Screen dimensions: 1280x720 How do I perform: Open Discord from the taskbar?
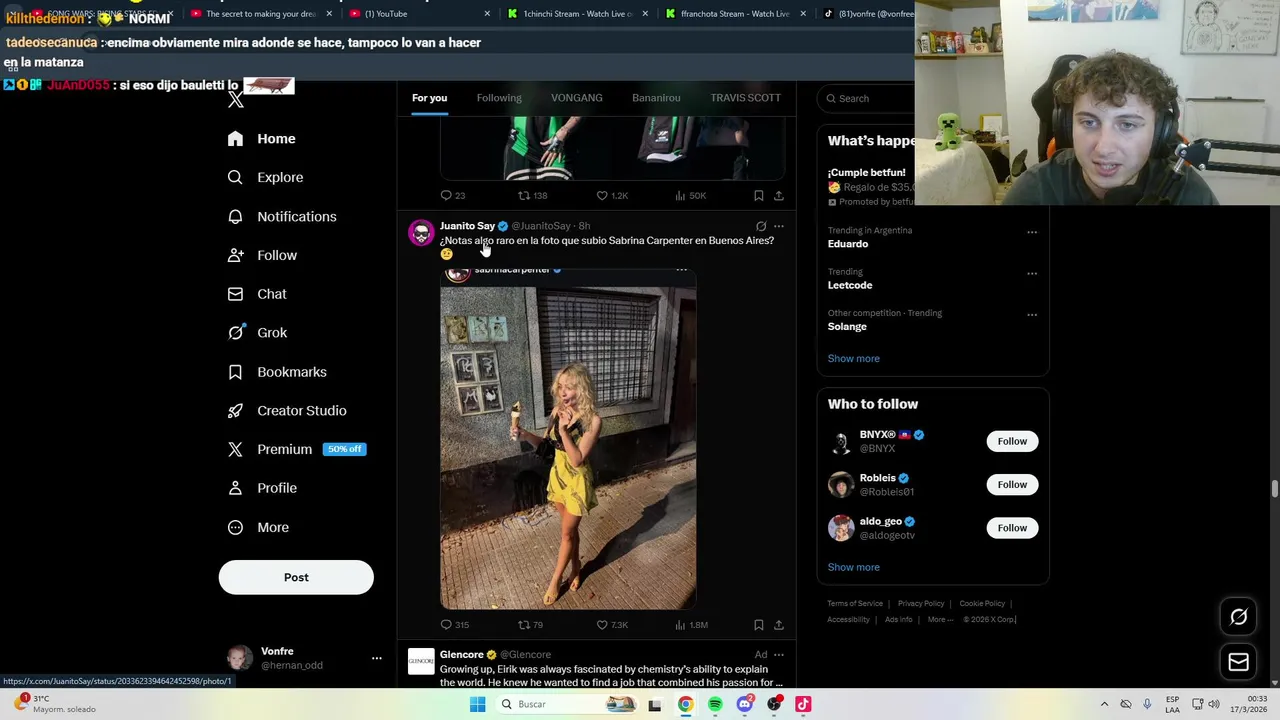(x=744, y=704)
